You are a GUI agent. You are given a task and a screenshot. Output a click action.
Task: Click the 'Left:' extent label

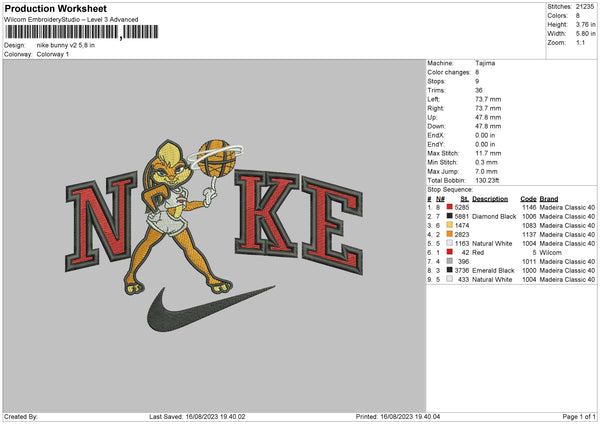coord(434,99)
